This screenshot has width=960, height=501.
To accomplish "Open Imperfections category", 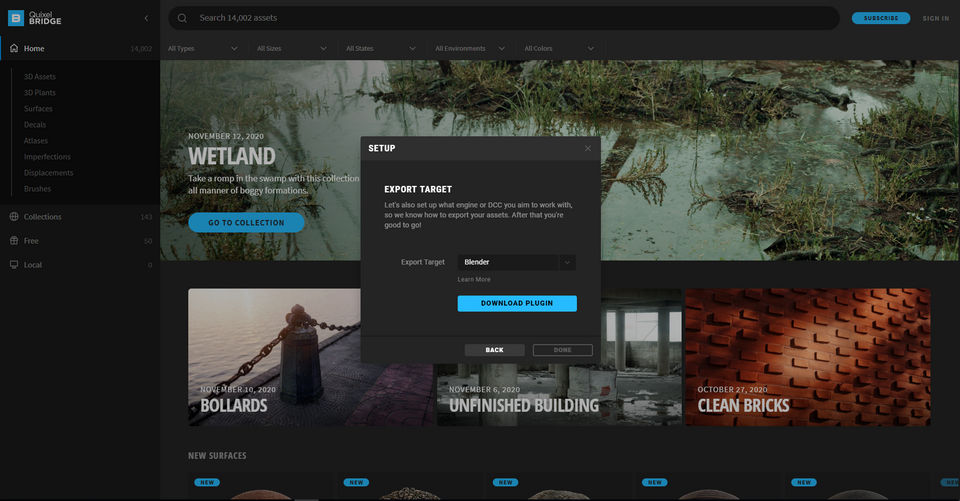I will [47, 157].
